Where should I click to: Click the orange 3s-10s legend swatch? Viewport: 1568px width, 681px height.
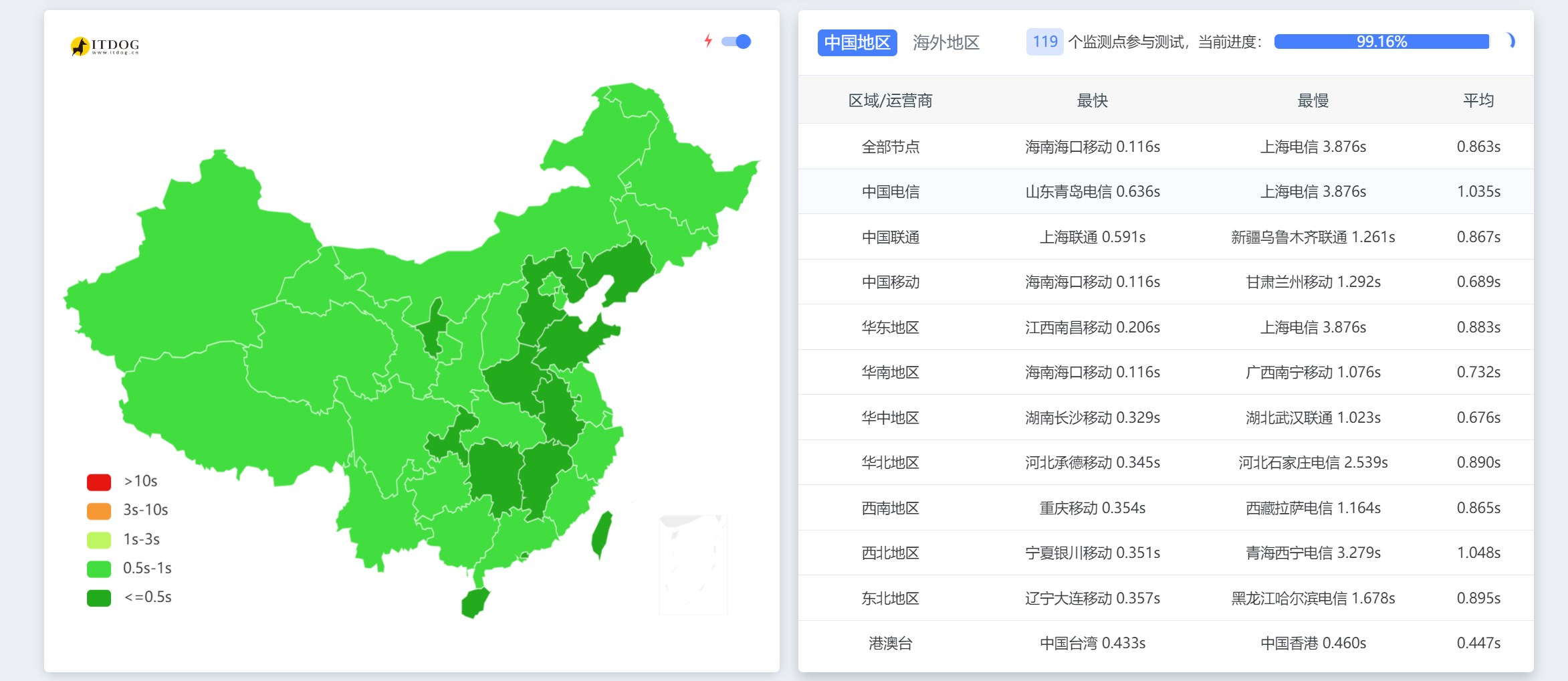[99, 510]
